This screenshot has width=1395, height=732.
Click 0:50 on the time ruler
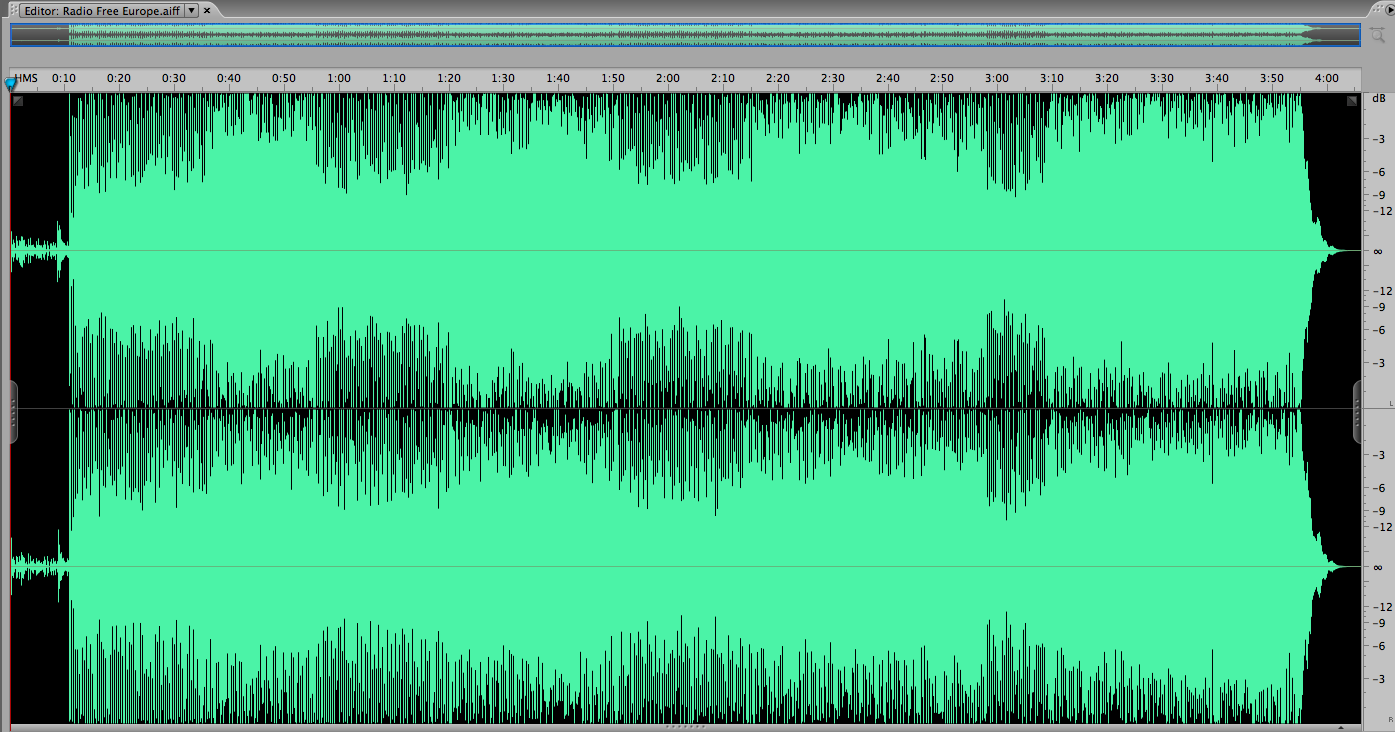pyautogui.click(x=284, y=78)
